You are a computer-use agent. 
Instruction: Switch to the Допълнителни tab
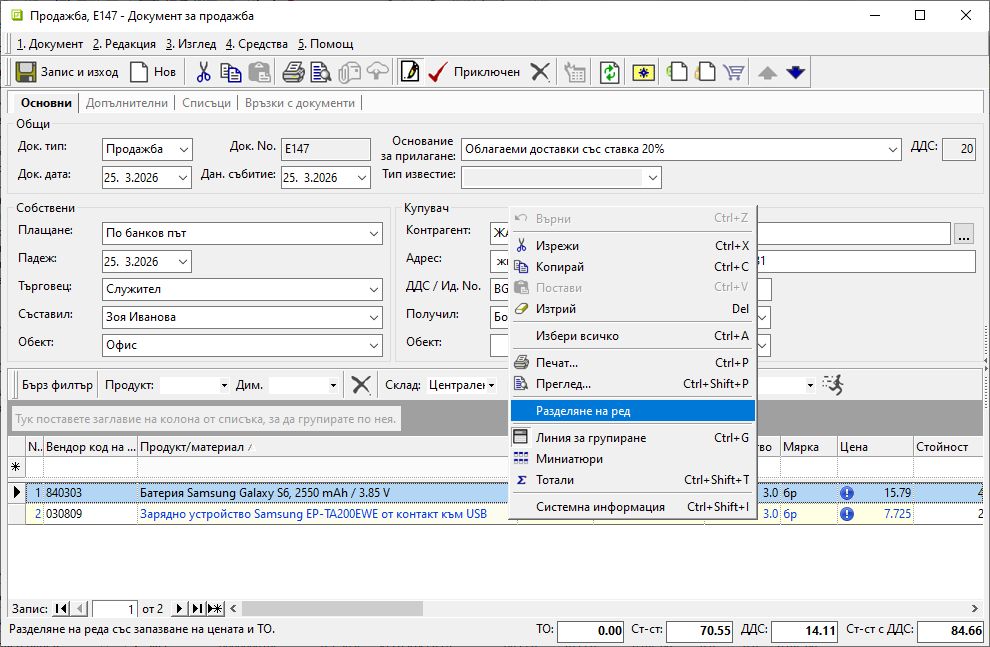pos(127,103)
